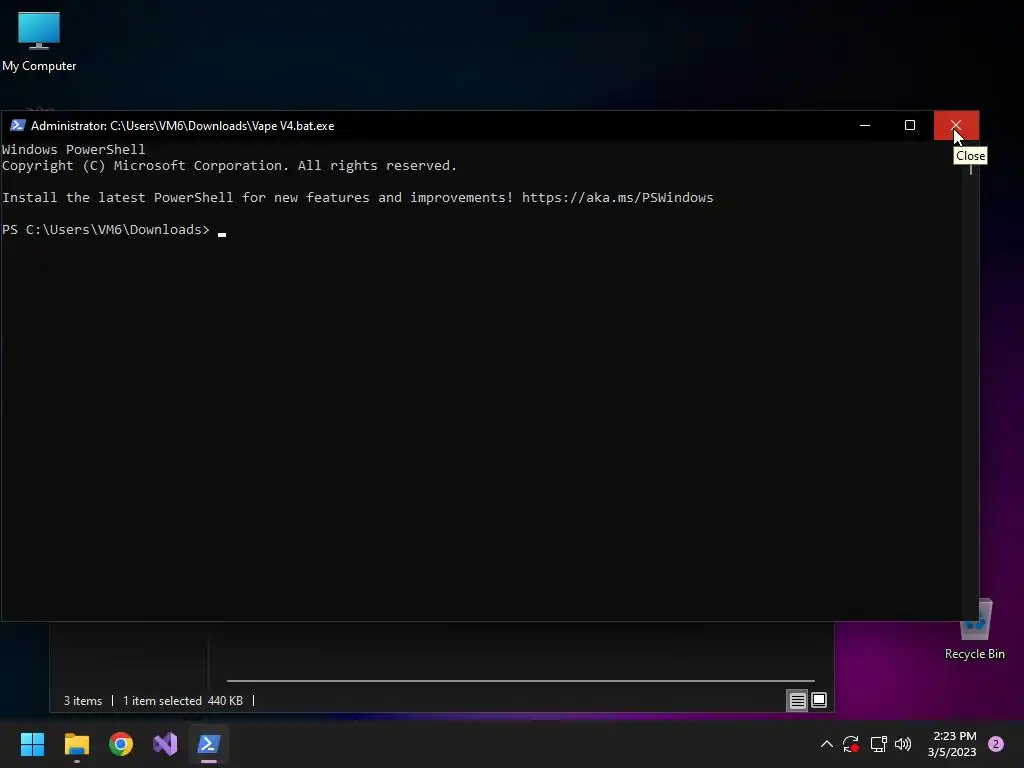
Task: Click the File Explorer horizontal scrollbar
Action: (x=520, y=680)
